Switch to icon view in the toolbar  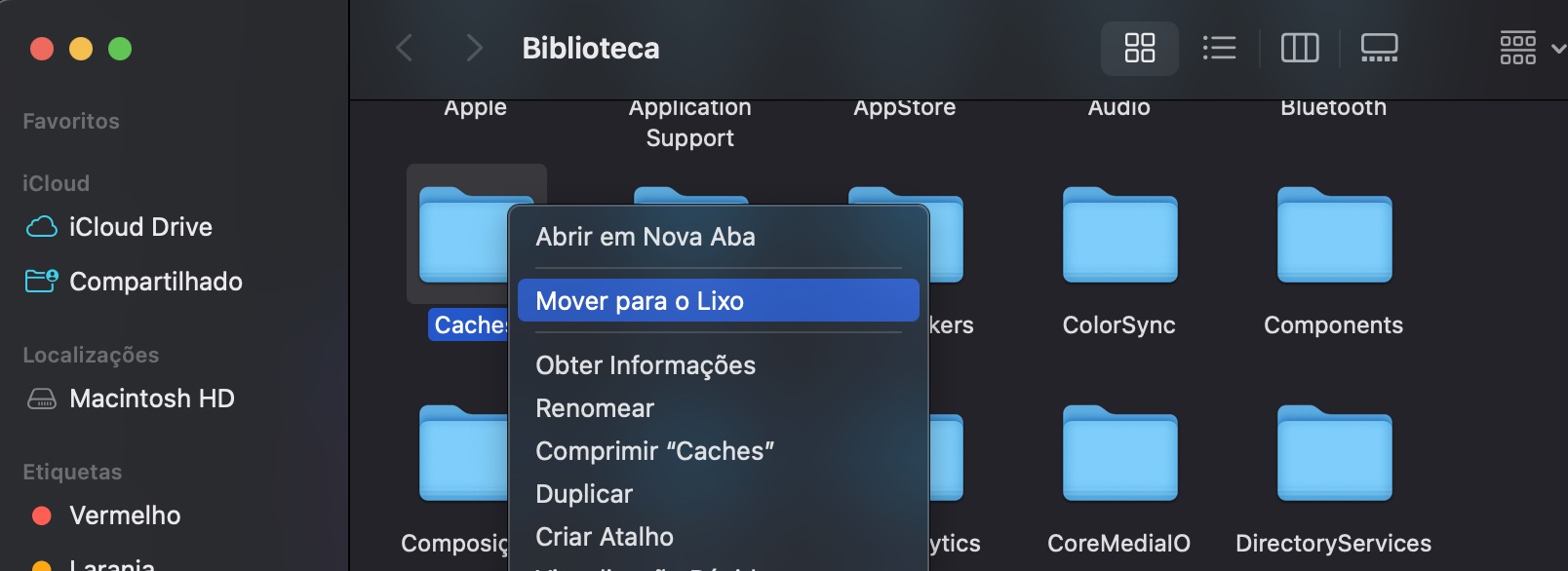(x=1139, y=47)
